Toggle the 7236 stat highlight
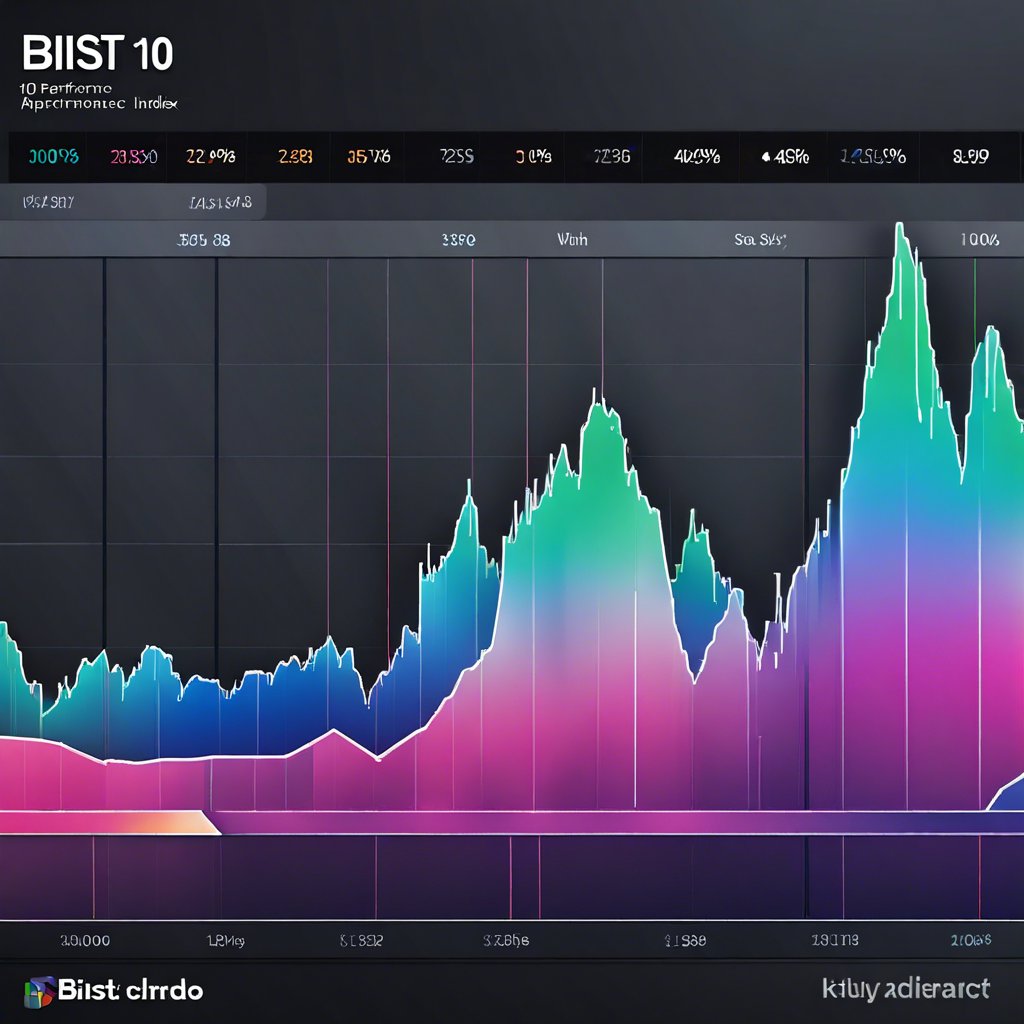Image resolution: width=1024 pixels, height=1024 pixels. (612, 156)
